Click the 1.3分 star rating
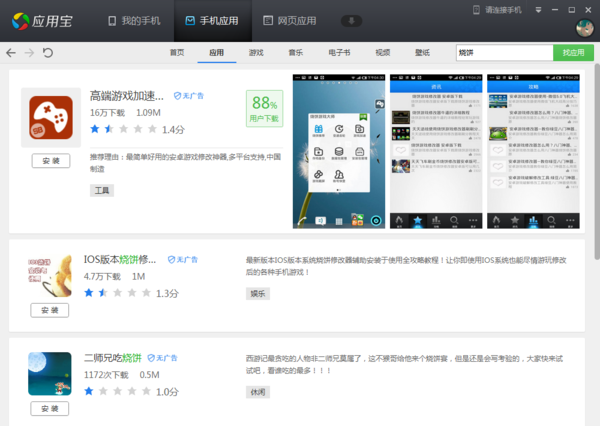Screen dimensions: 600x426 [x=131, y=293]
